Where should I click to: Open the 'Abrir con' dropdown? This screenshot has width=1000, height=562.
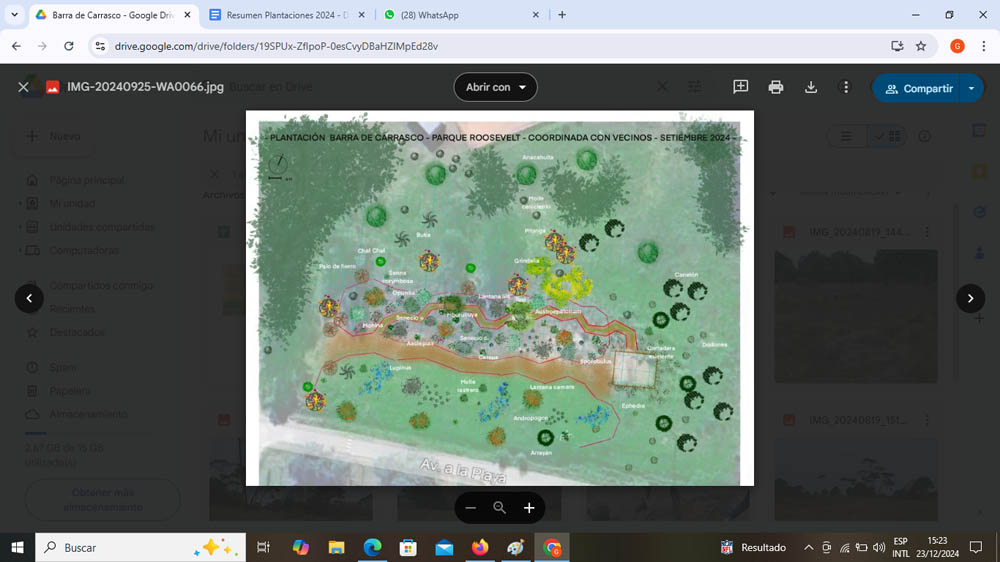click(495, 88)
